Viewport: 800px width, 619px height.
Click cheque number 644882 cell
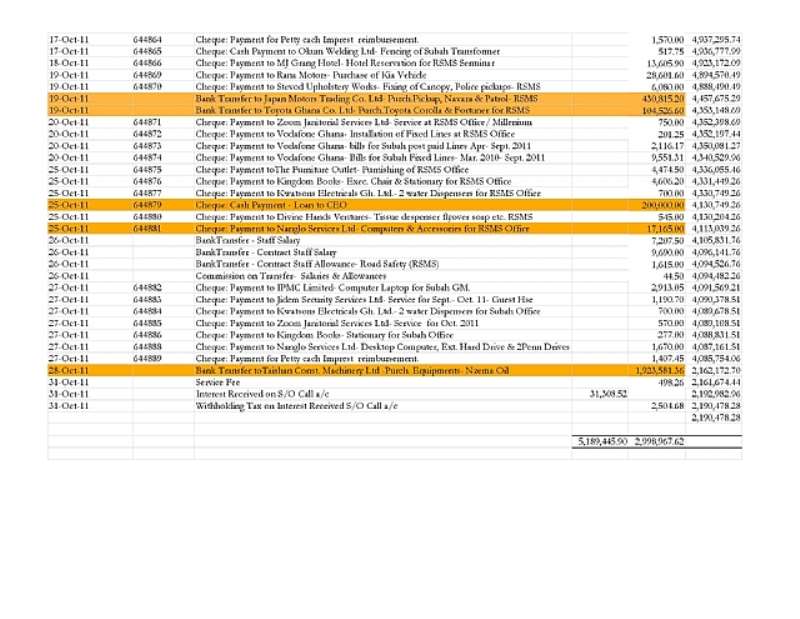tap(147, 287)
